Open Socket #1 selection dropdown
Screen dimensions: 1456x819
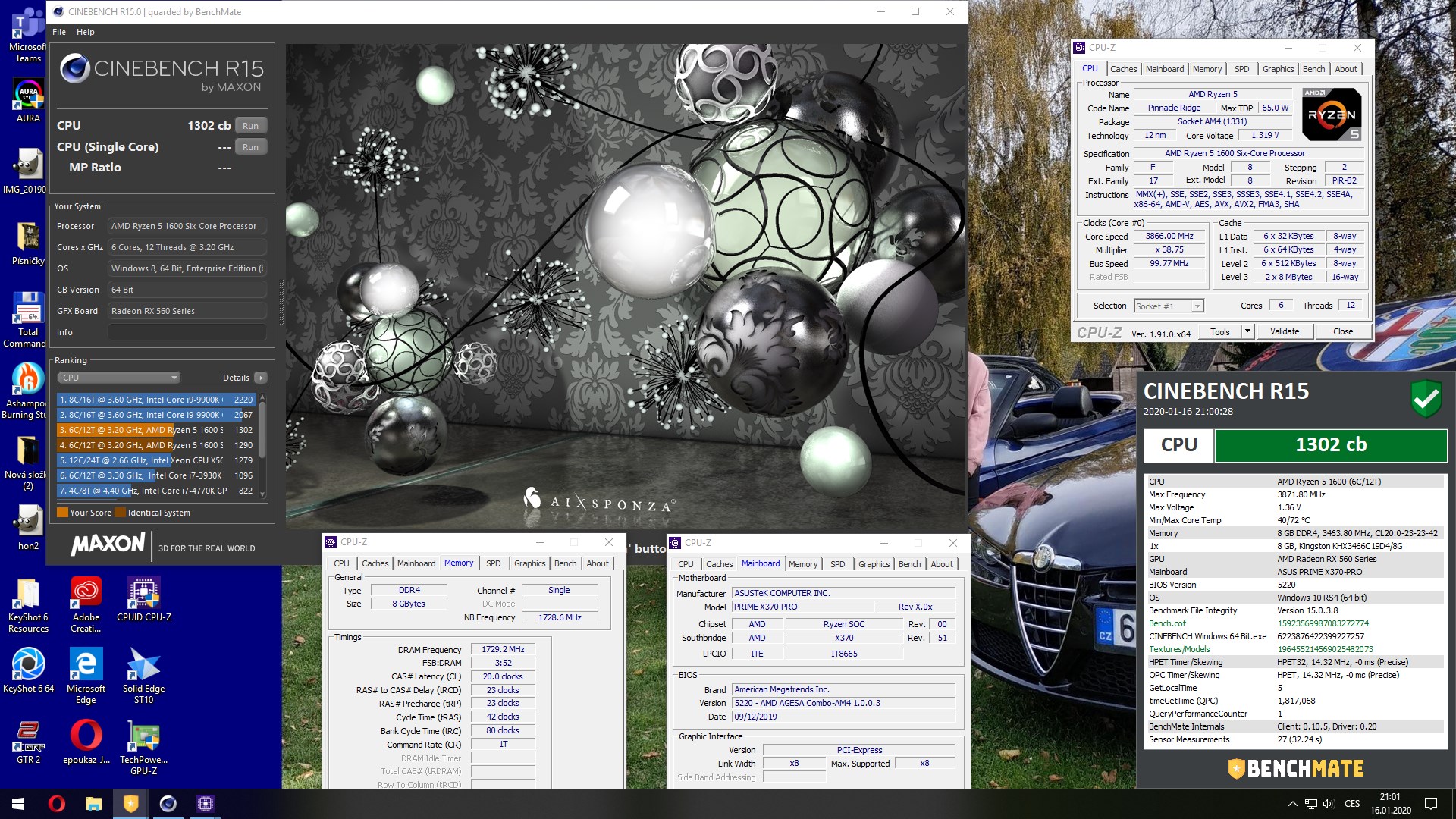click(1169, 306)
